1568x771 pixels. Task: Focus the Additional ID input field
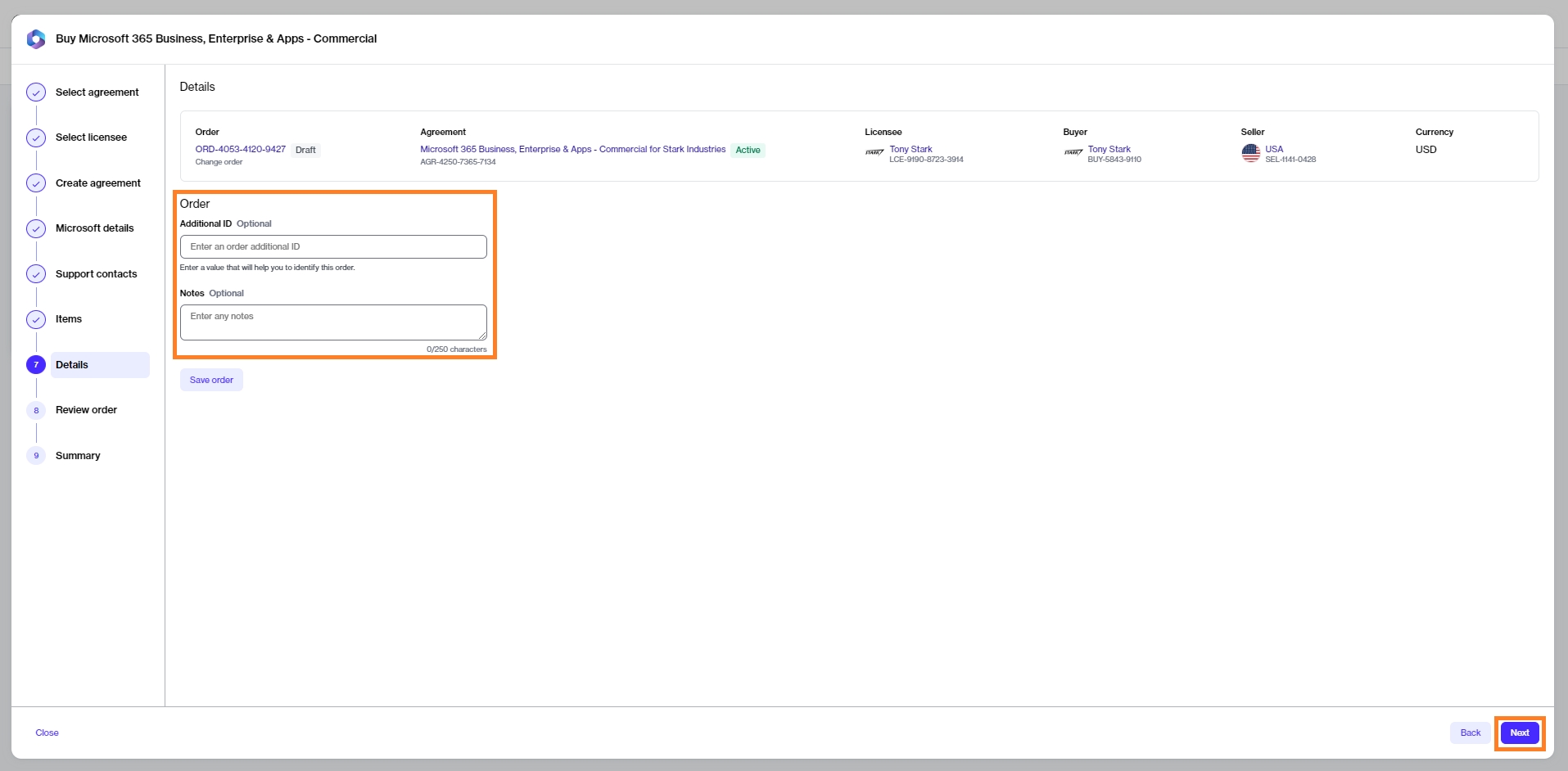333,246
